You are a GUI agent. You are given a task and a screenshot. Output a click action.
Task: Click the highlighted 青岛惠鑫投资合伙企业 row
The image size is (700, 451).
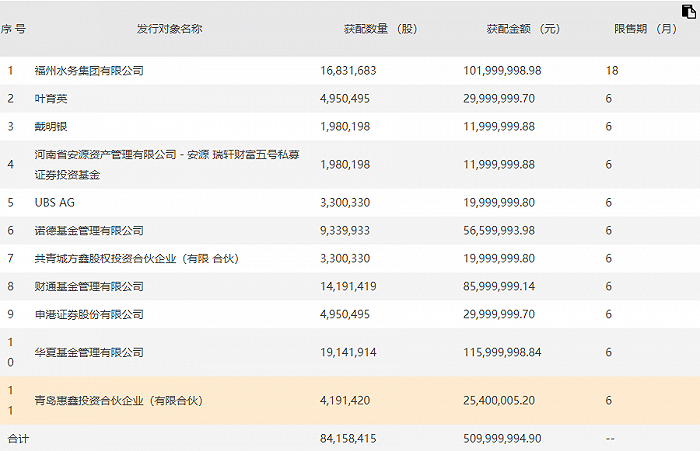click(x=118, y=401)
